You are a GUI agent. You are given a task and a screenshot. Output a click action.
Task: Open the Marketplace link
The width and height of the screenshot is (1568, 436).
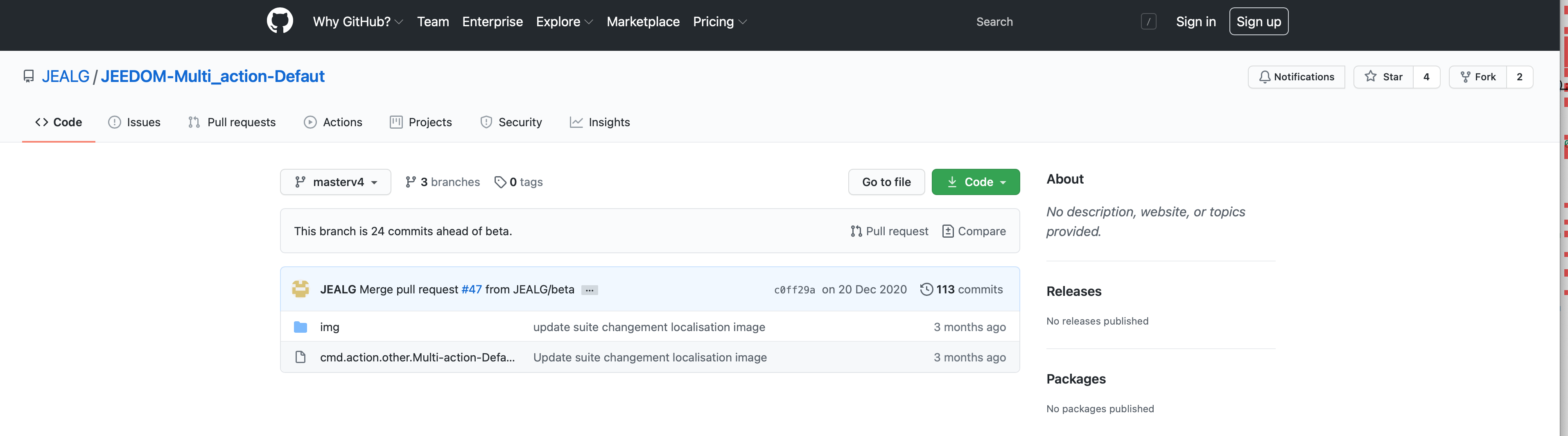click(643, 22)
